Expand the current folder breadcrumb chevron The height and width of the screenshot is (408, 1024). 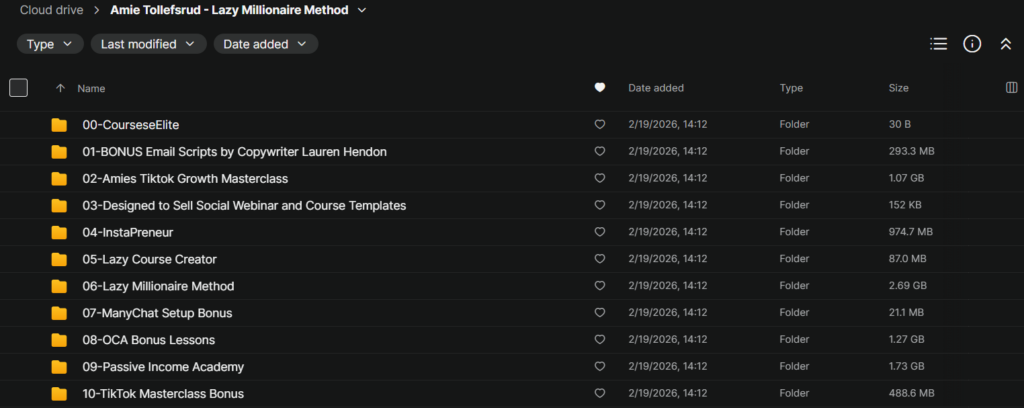(x=361, y=10)
